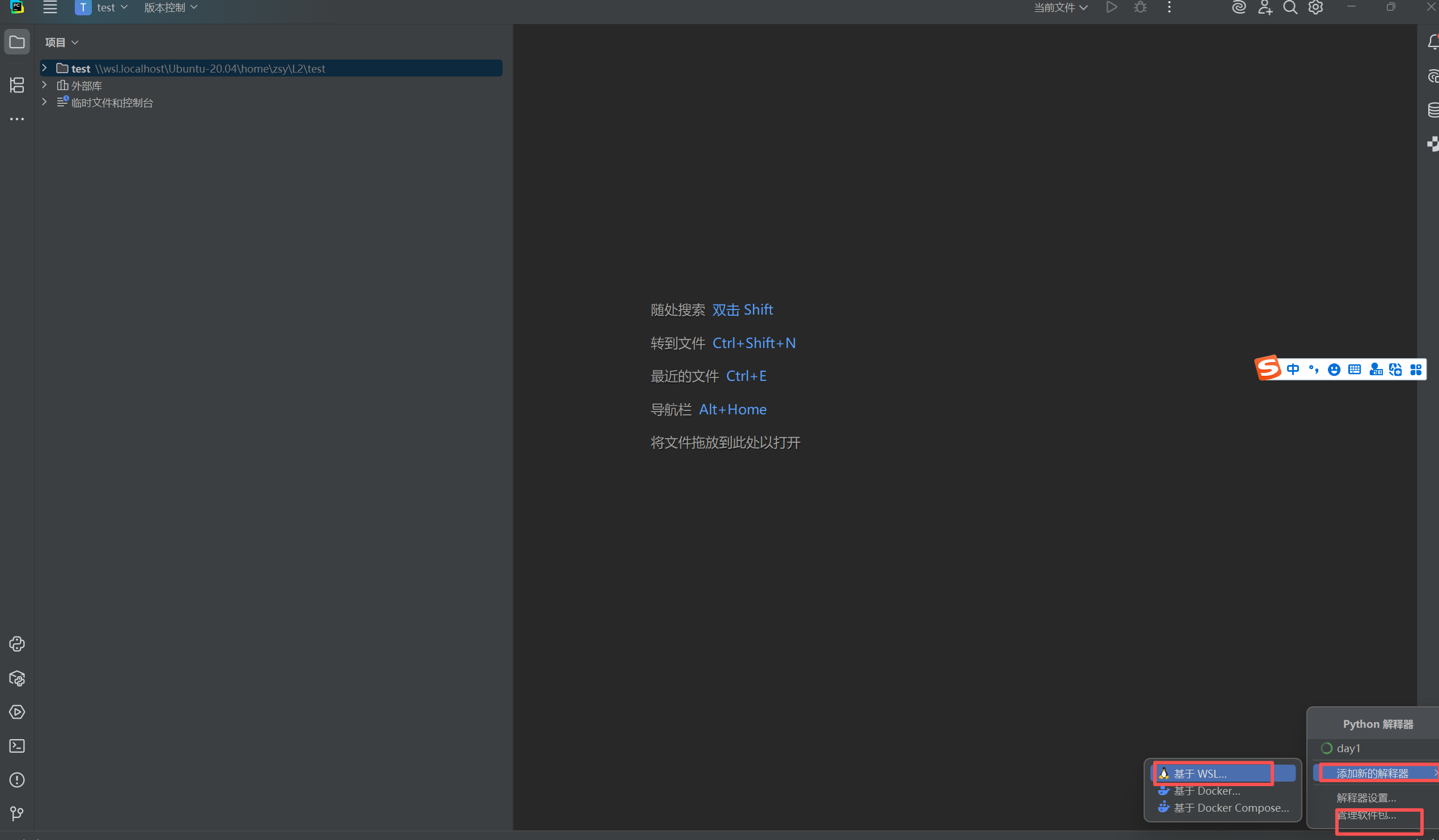This screenshot has width=1439, height=840.
Task: Open IDE Settings gear icon
Action: tap(1315, 8)
